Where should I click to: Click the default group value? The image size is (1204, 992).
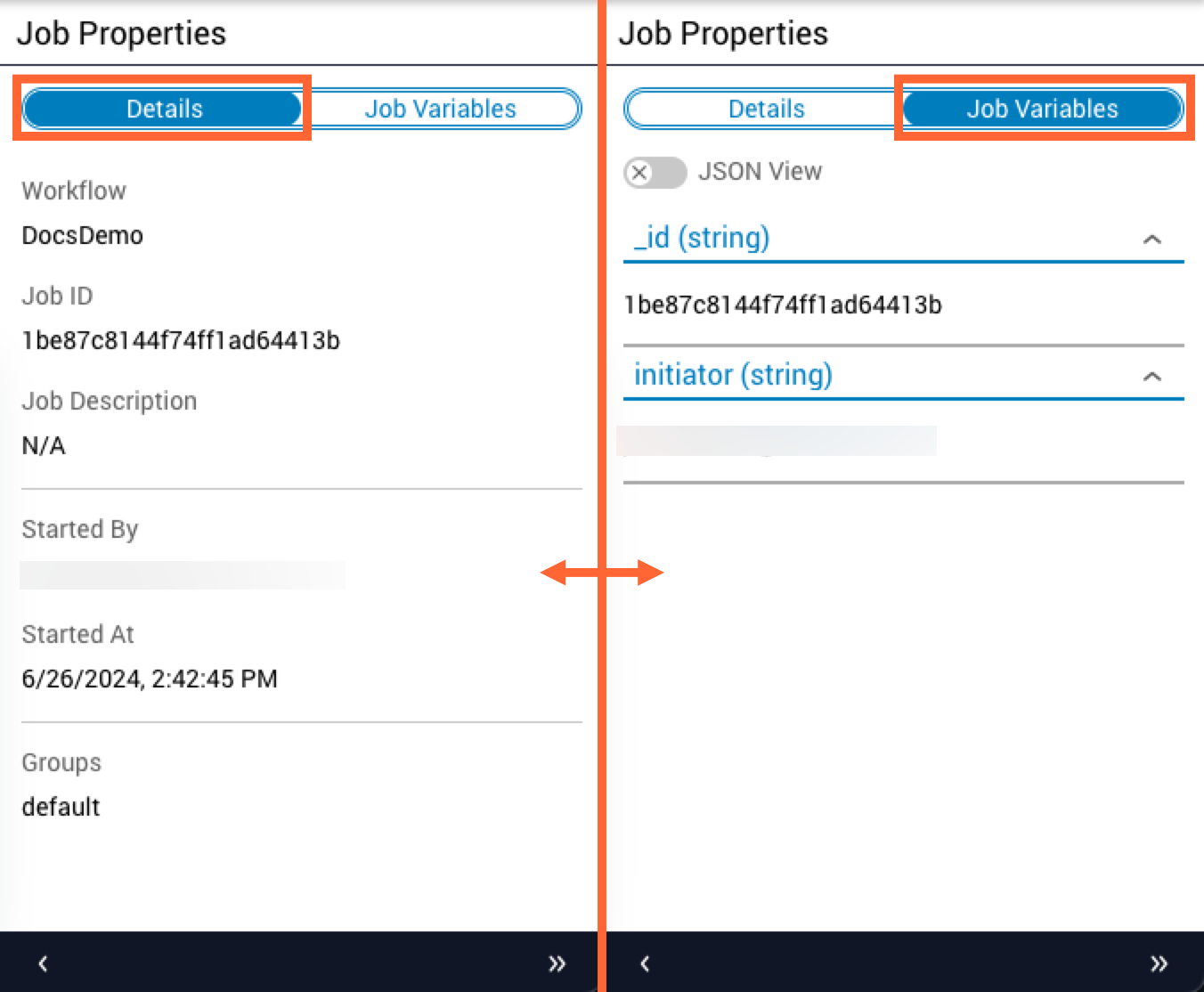(61, 807)
